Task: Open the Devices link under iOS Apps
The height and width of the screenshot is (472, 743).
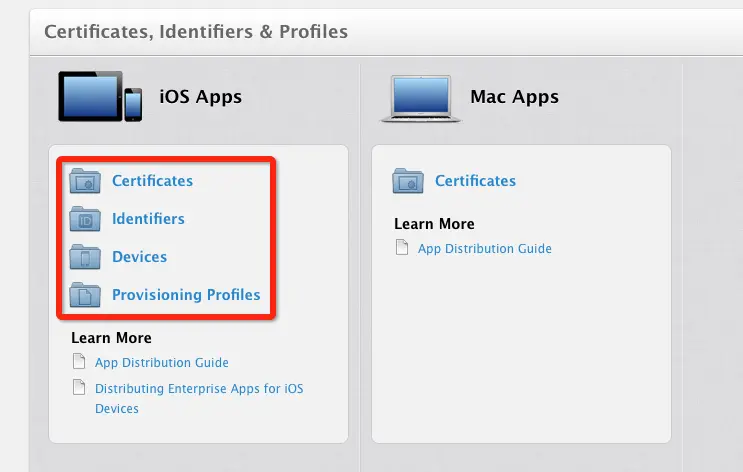Action: 139,256
